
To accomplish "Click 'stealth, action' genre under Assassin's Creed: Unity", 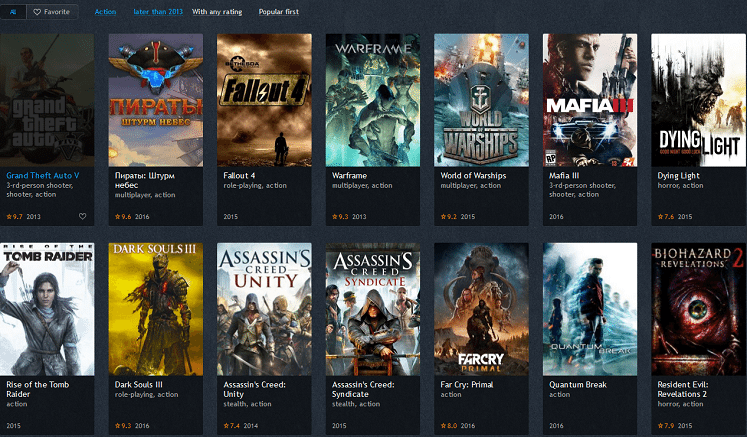I will point(247,404).
